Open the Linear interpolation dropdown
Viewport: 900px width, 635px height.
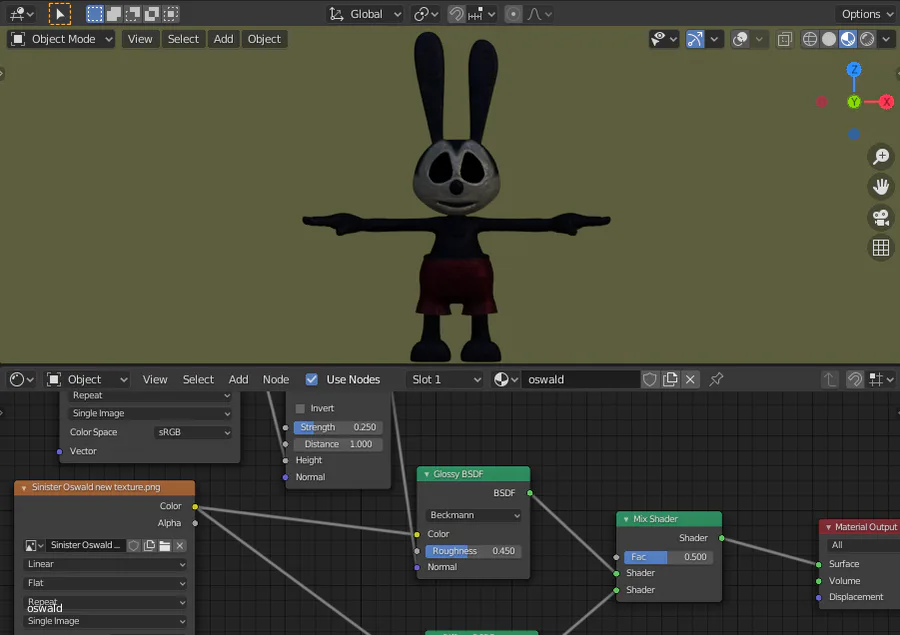click(x=106, y=564)
